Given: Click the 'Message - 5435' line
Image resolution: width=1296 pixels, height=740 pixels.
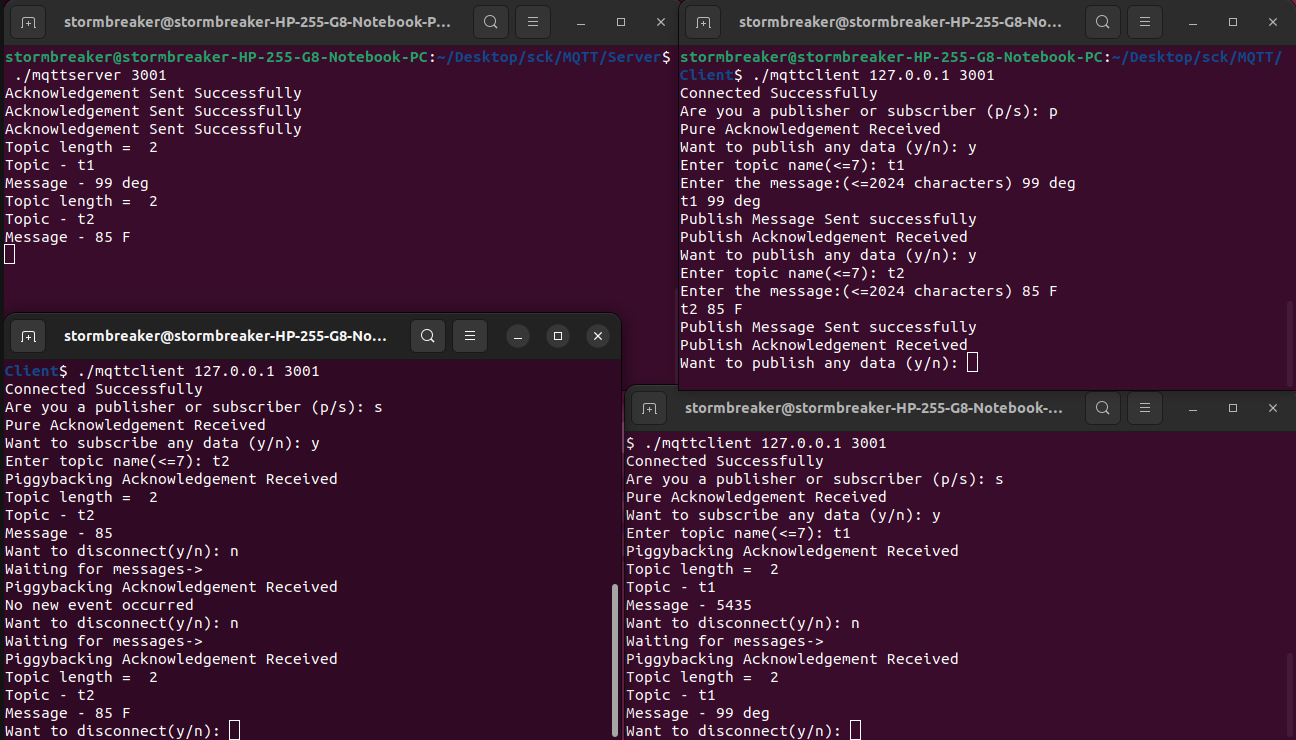Looking at the screenshot, I should [x=689, y=605].
